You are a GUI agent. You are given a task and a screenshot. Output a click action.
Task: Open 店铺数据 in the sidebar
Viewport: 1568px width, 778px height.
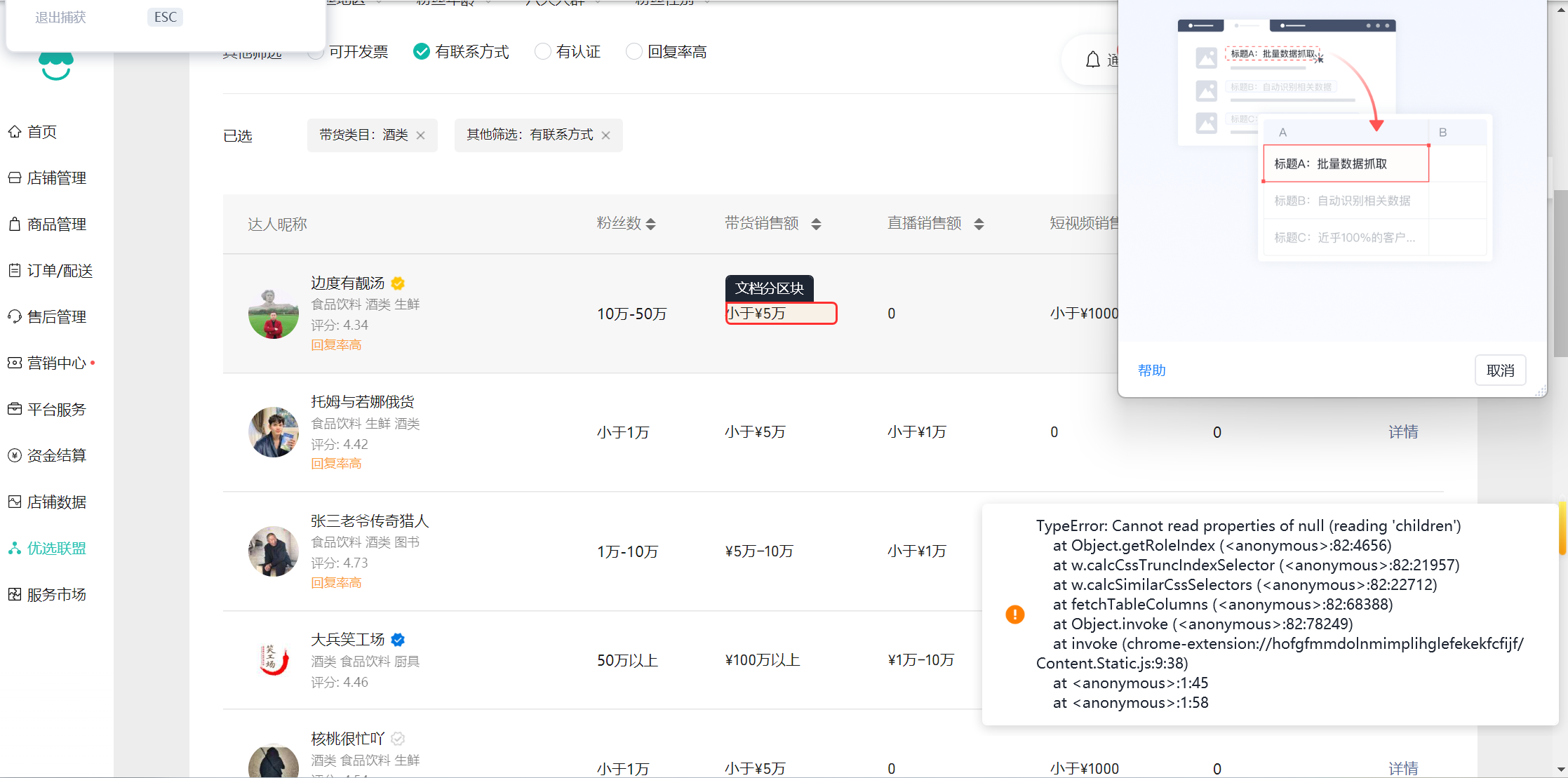coord(56,502)
